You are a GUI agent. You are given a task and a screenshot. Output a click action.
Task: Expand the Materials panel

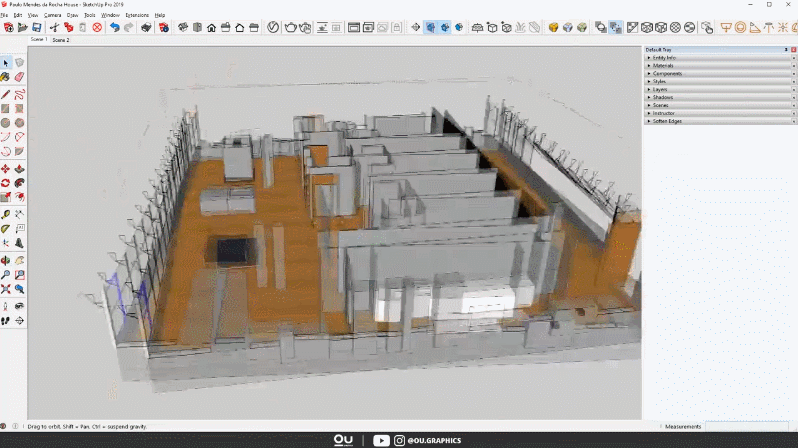pos(663,66)
